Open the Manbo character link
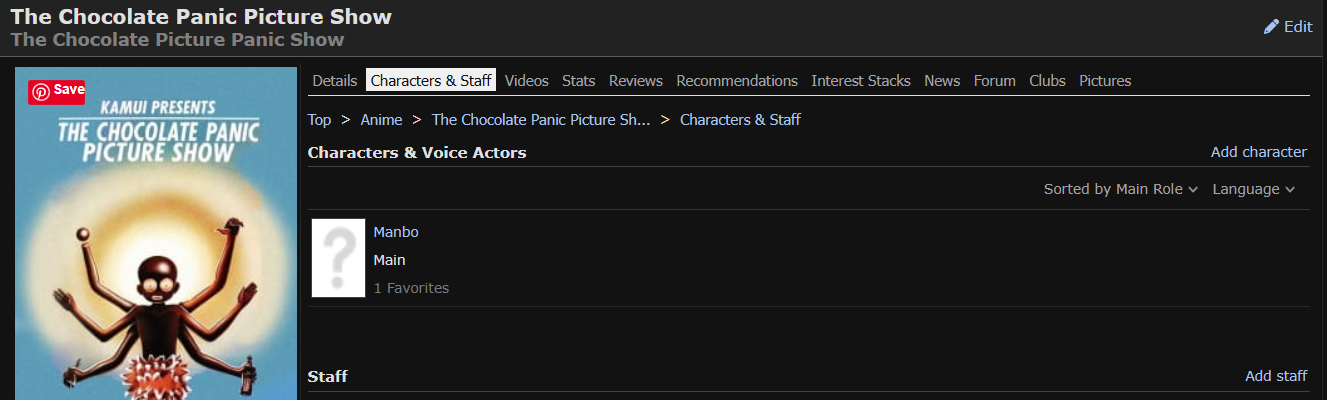1327x400 pixels. click(396, 232)
